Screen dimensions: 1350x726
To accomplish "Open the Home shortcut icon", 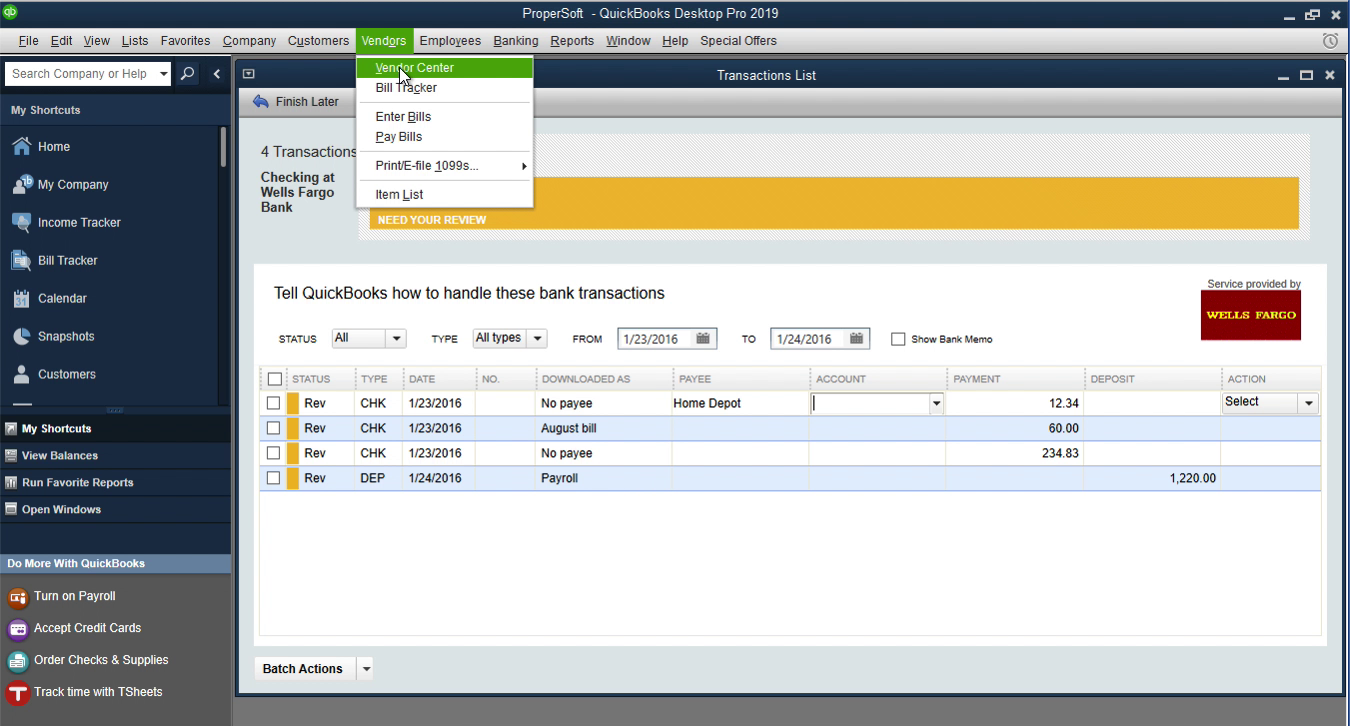I will click(21, 146).
